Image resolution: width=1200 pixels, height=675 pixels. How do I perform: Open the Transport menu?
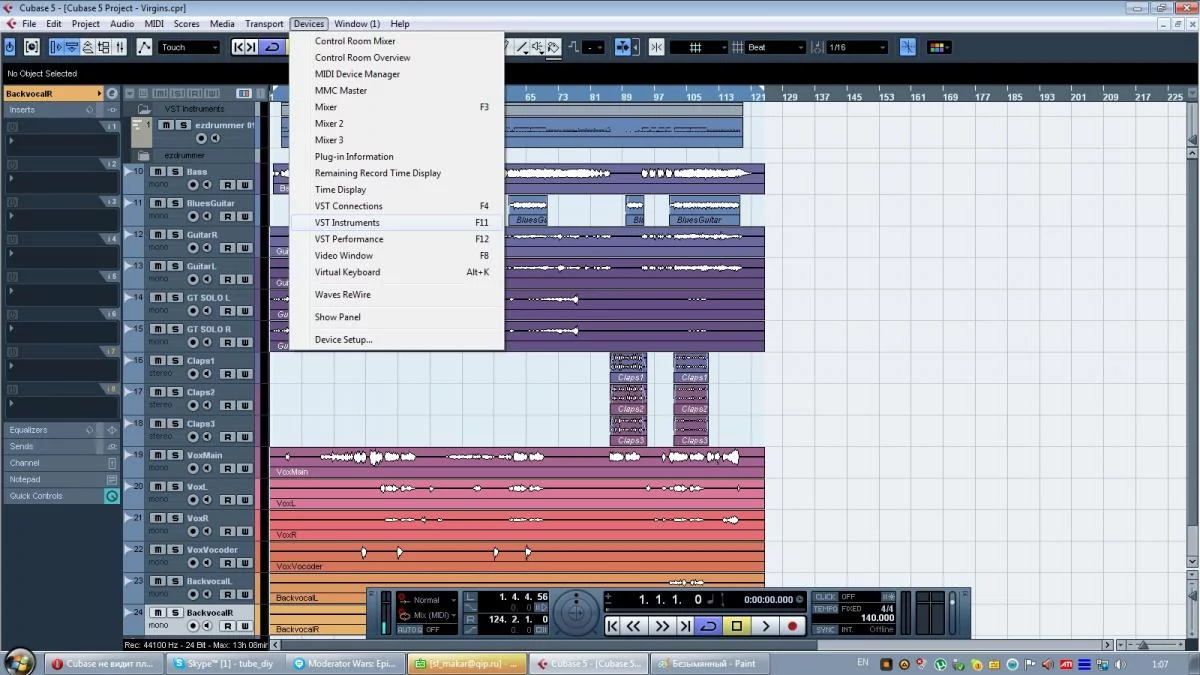264,24
